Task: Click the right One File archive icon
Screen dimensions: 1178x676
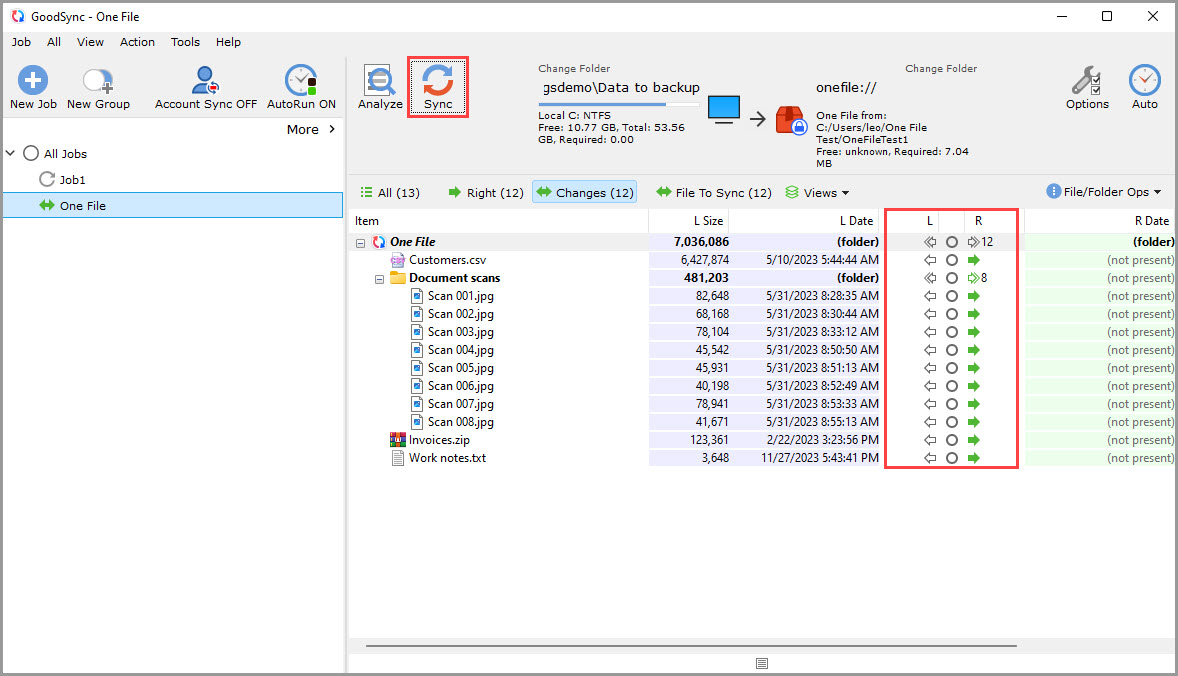Action: click(x=790, y=120)
